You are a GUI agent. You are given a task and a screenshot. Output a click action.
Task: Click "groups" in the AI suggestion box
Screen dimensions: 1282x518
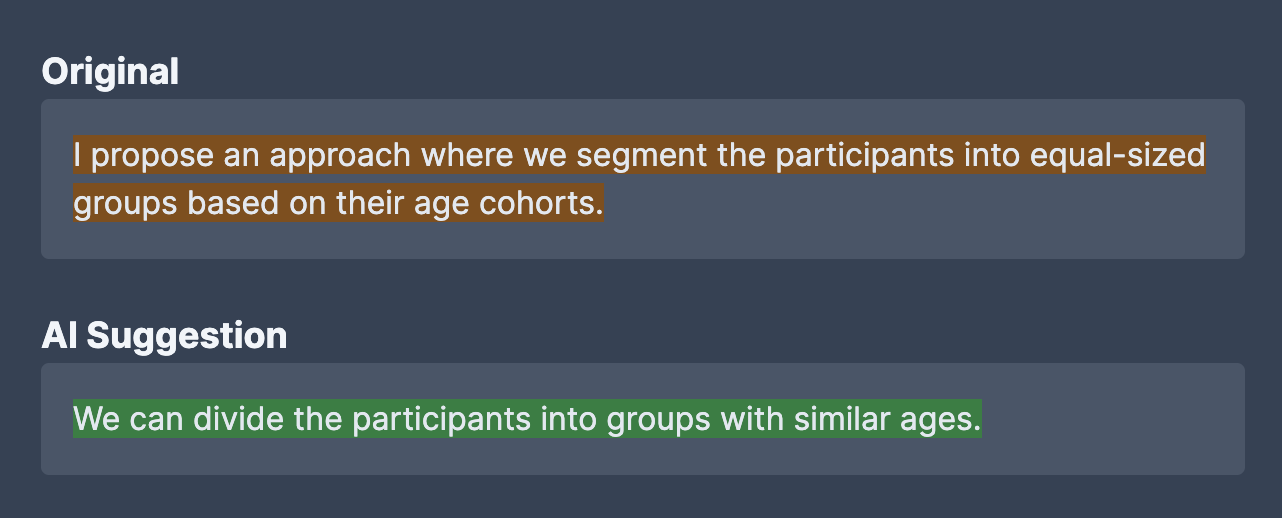click(x=650, y=420)
